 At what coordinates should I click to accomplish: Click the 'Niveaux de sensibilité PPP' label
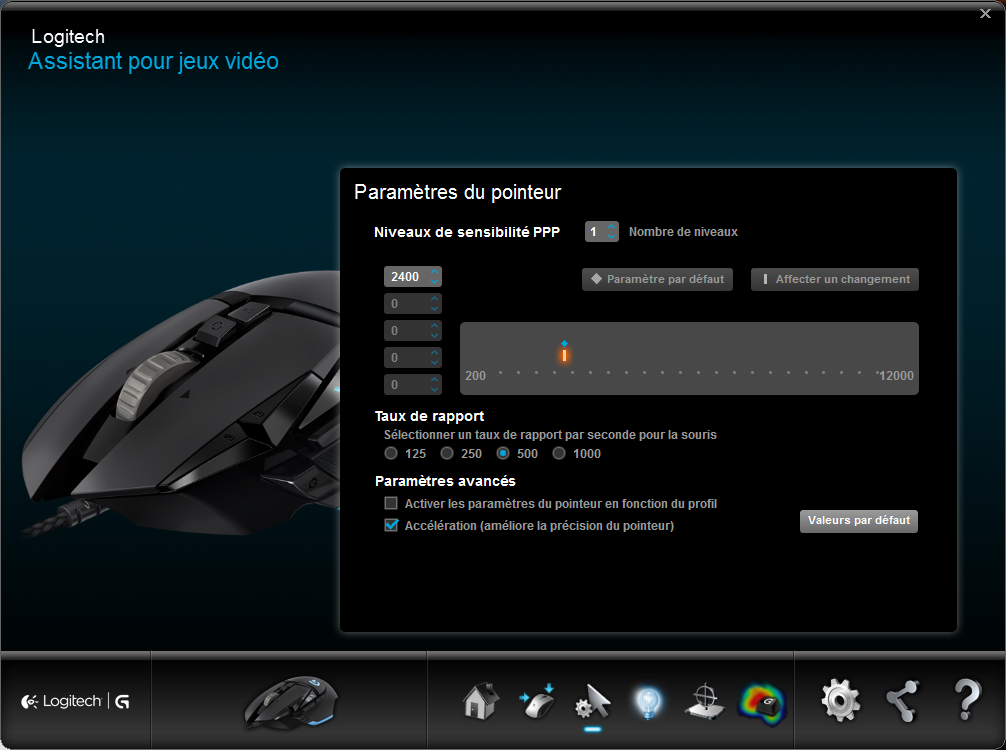tap(467, 232)
